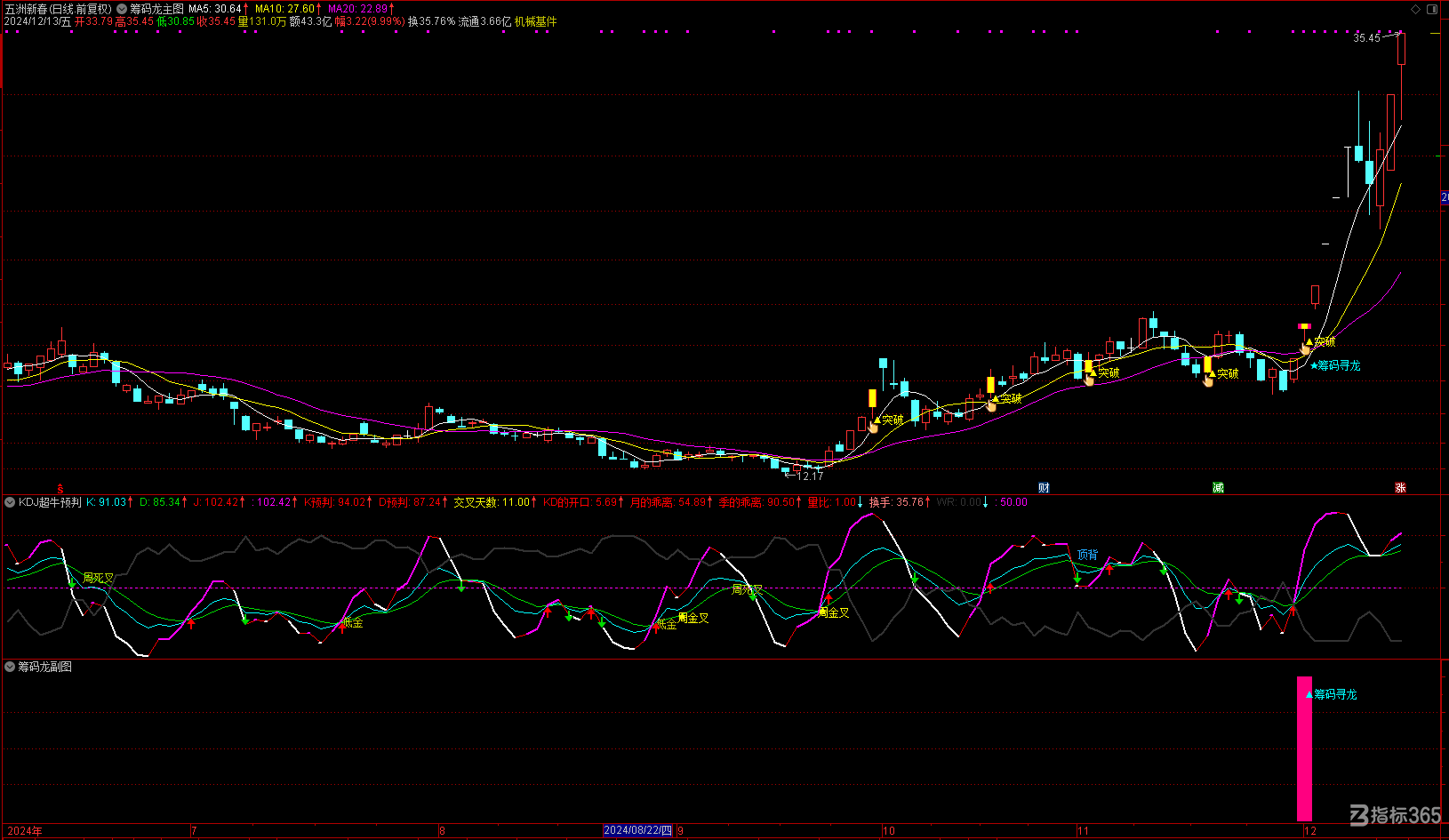This screenshot has width=1449, height=840.
Task: Click the highlighted date 2024/08/22/四 on the axis
Action: (x=637, y=830)
